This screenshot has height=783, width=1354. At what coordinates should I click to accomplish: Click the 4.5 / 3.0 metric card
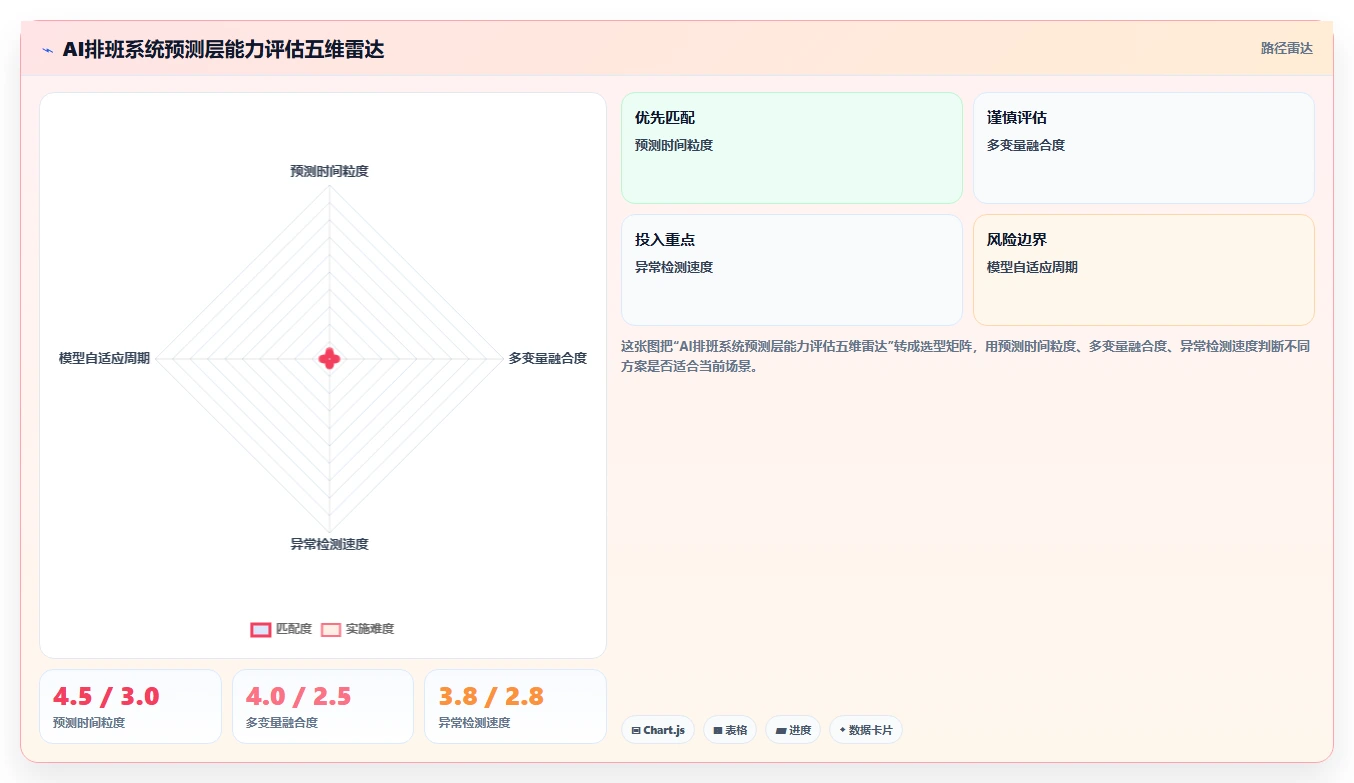(x=130, y=707)
